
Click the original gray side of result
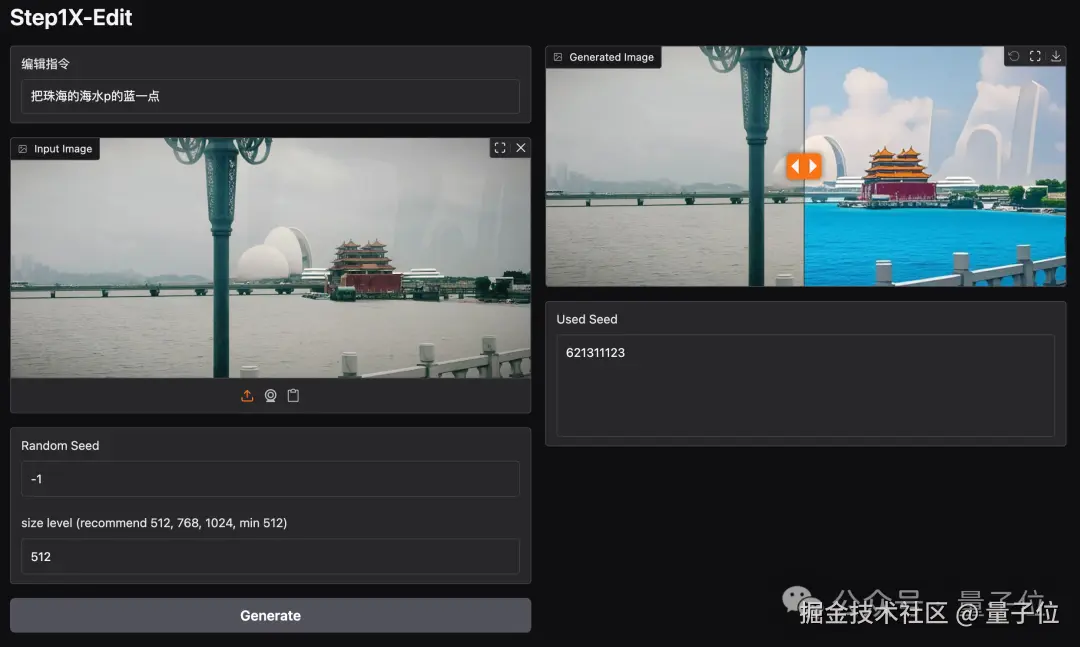pos(675,166)
